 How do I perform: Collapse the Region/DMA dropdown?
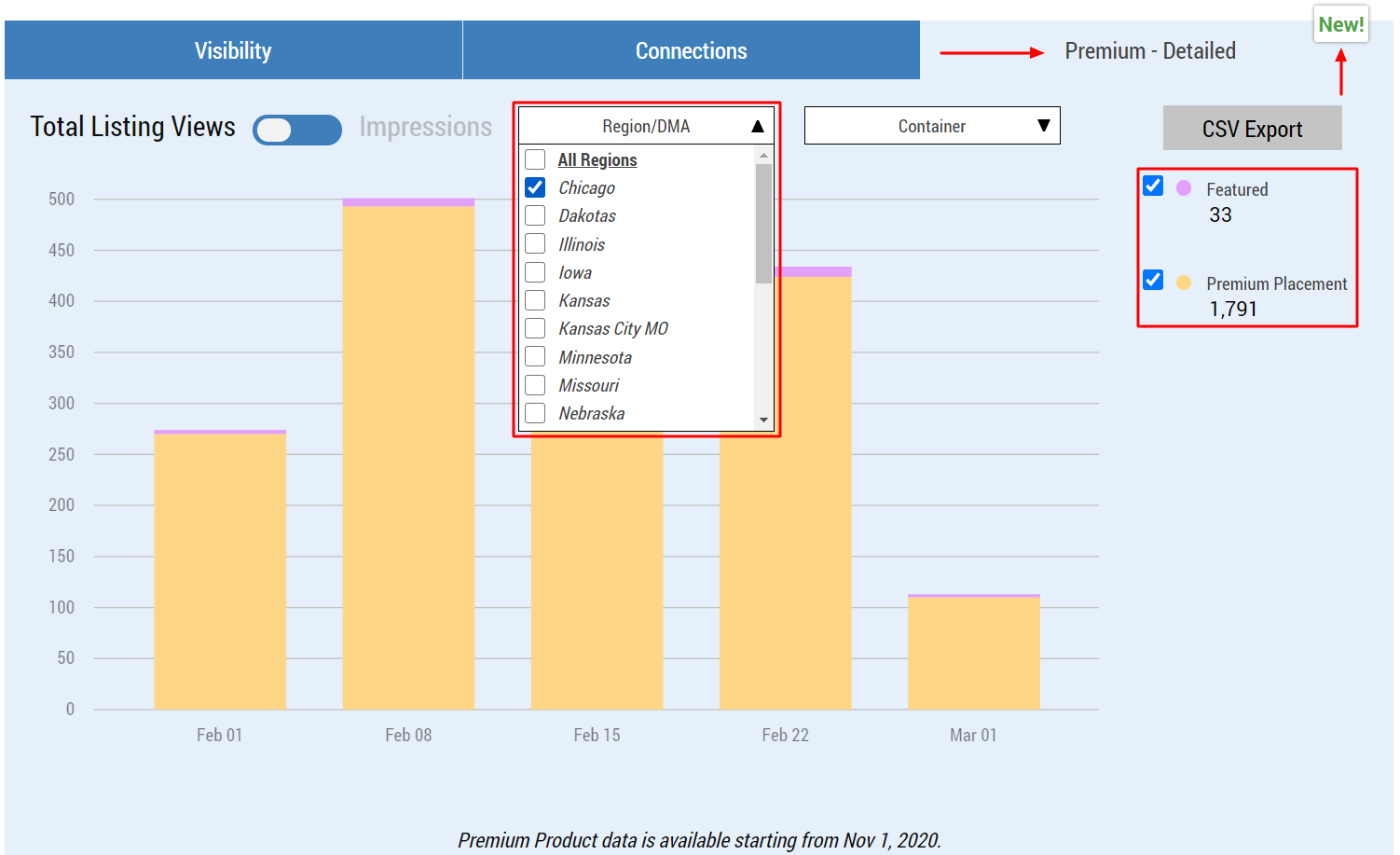point(646,126)
